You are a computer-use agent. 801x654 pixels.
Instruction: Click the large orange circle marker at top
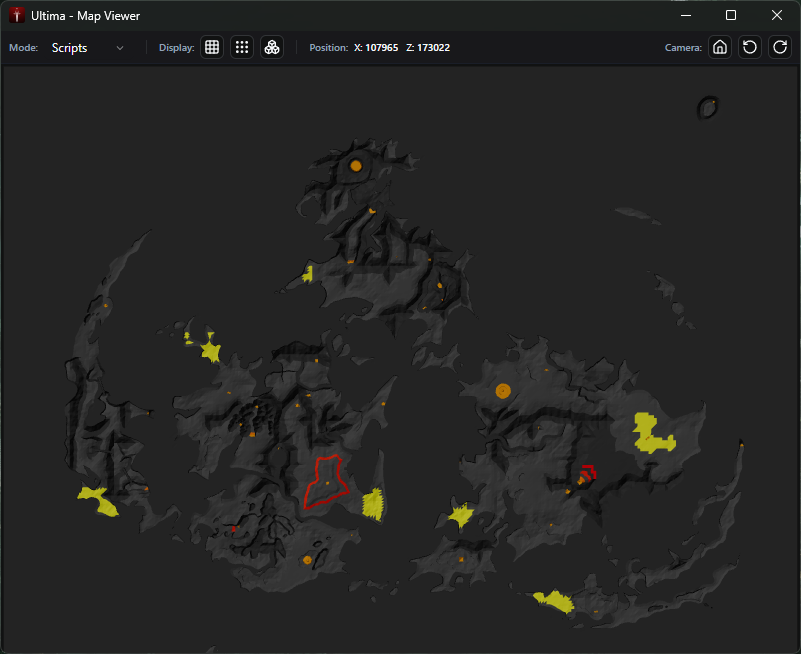click(x=356, y=166)
